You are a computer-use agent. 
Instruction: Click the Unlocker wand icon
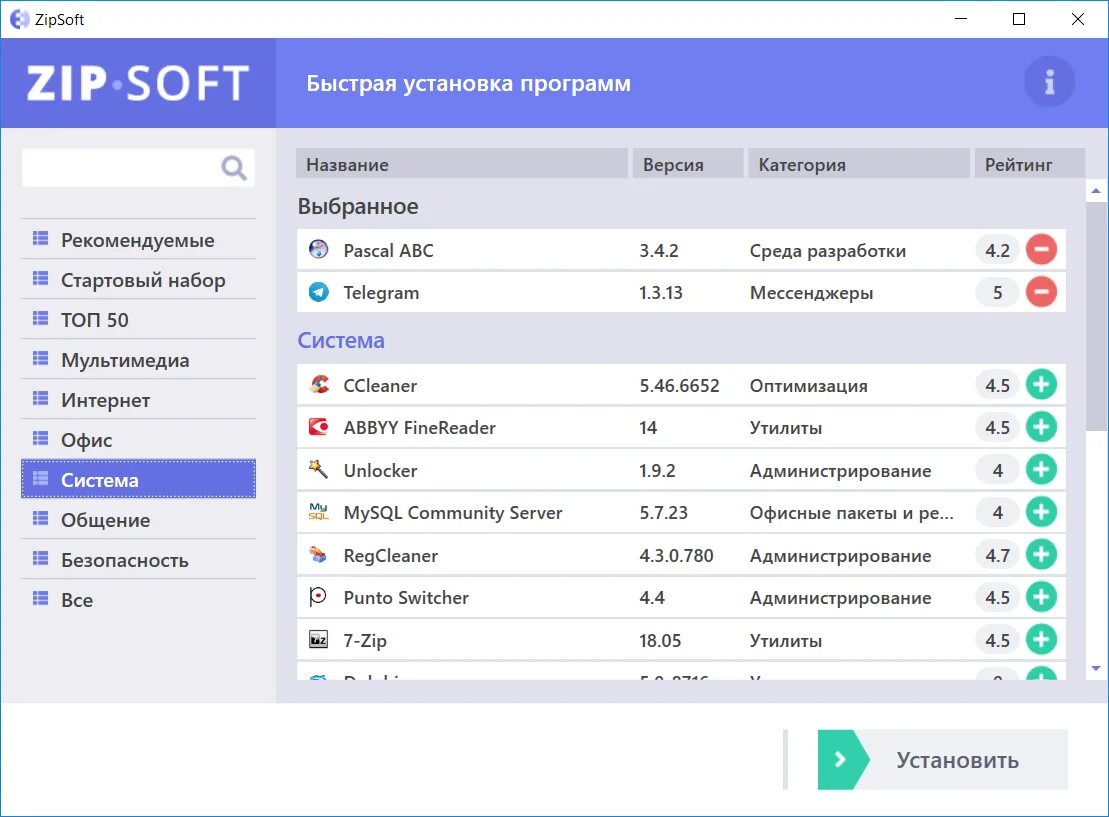[x=318, y=469]
